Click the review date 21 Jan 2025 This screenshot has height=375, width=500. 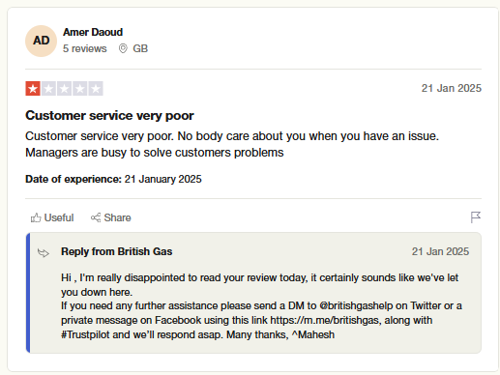(451, 88)
